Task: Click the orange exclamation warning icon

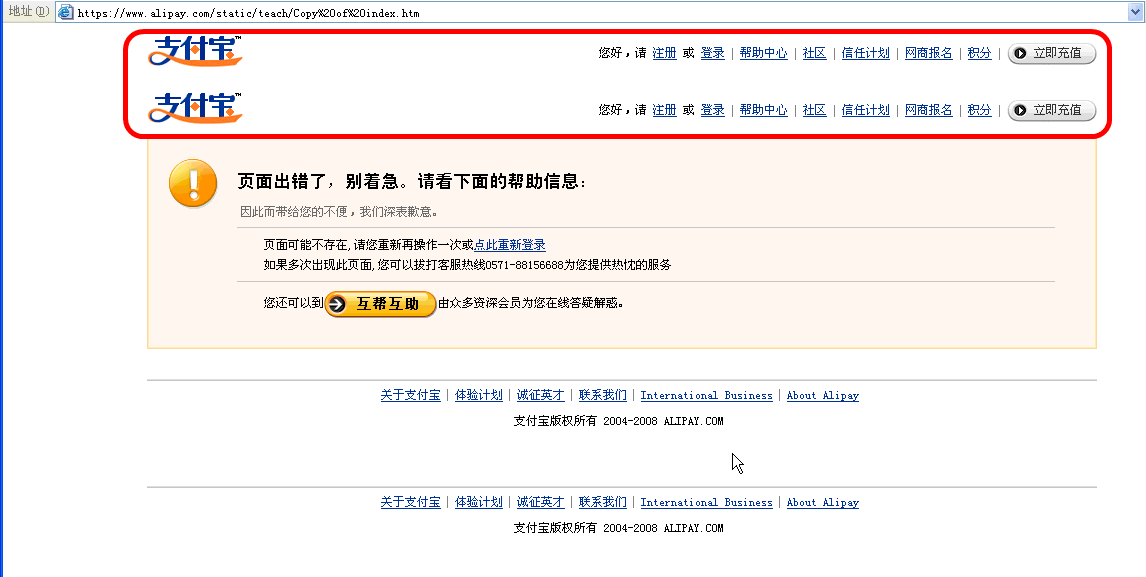Action: (193, 184)
